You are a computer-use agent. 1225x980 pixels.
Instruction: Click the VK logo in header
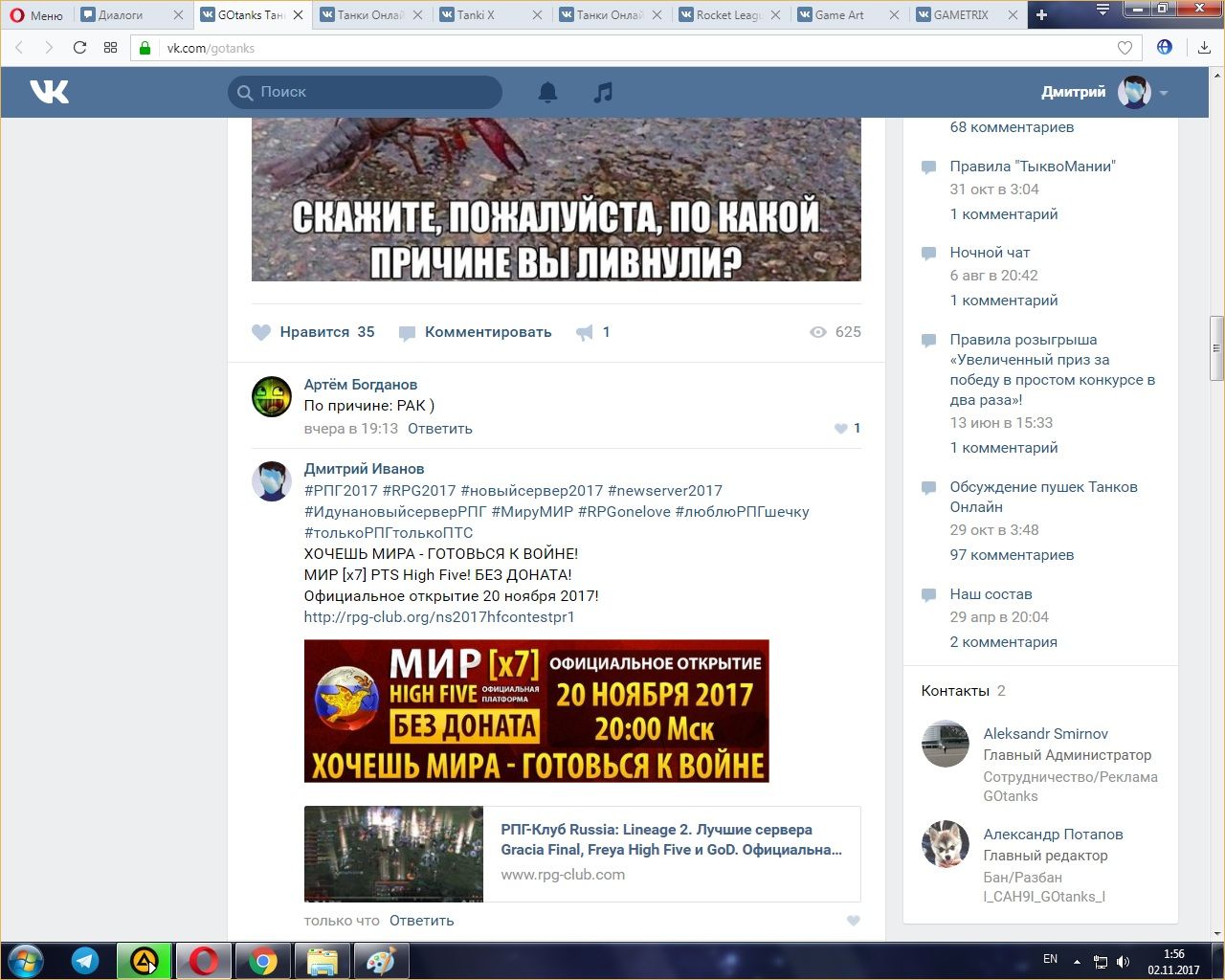pos(49,92)
